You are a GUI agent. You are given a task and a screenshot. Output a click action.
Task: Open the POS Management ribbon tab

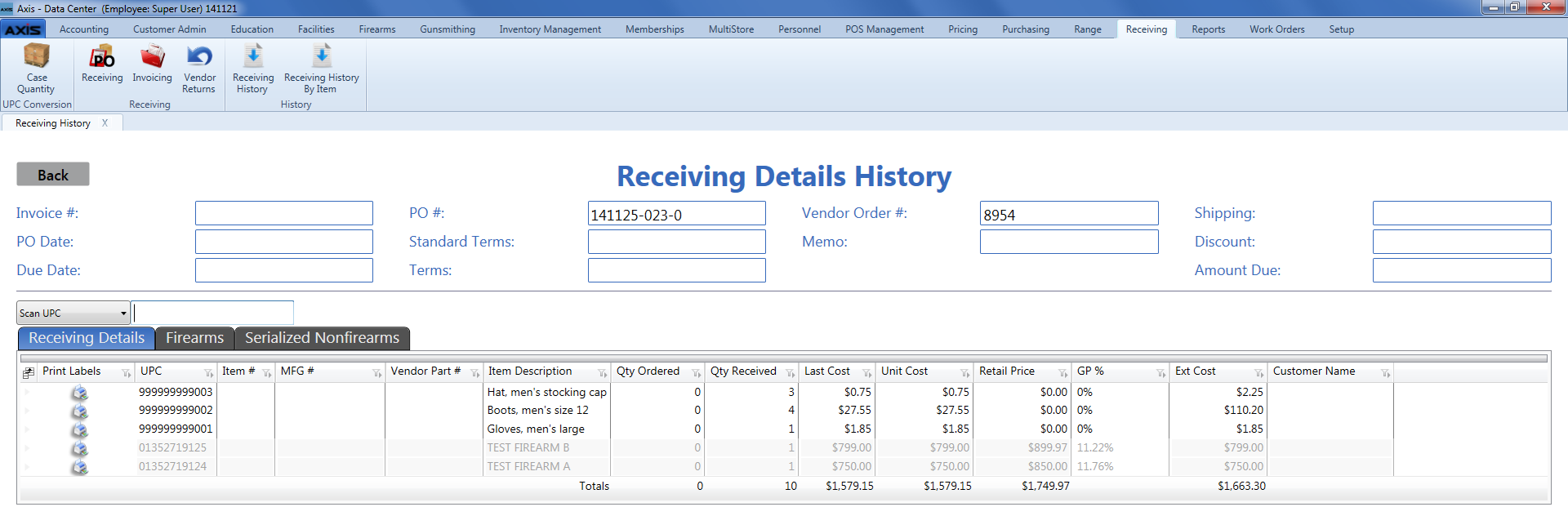884,29
